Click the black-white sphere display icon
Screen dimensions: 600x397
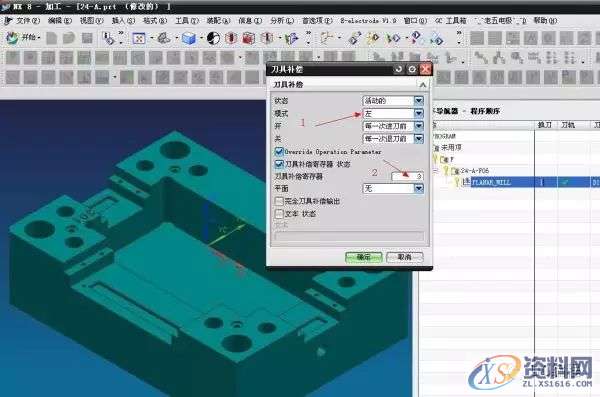214,38
